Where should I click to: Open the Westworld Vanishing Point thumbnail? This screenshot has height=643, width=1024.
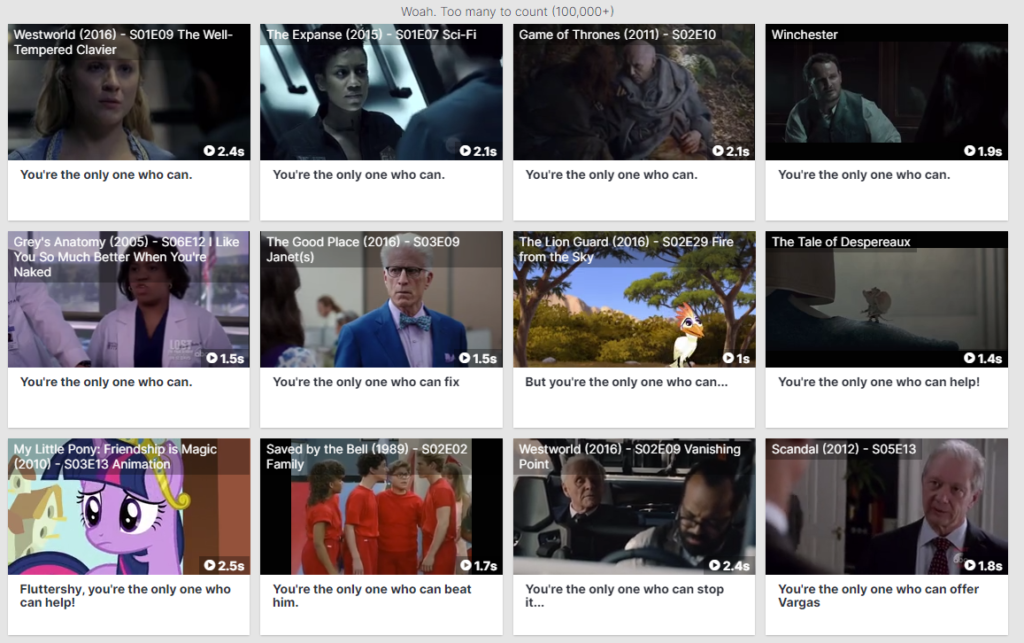click(634, 507)
